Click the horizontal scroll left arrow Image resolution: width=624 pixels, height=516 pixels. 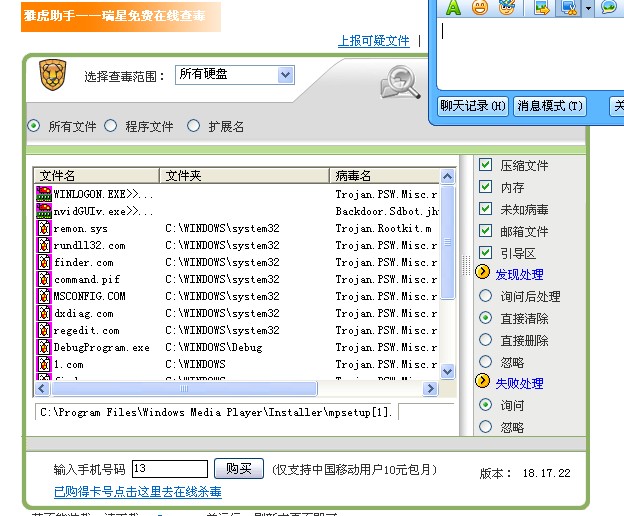click(42, 388)
